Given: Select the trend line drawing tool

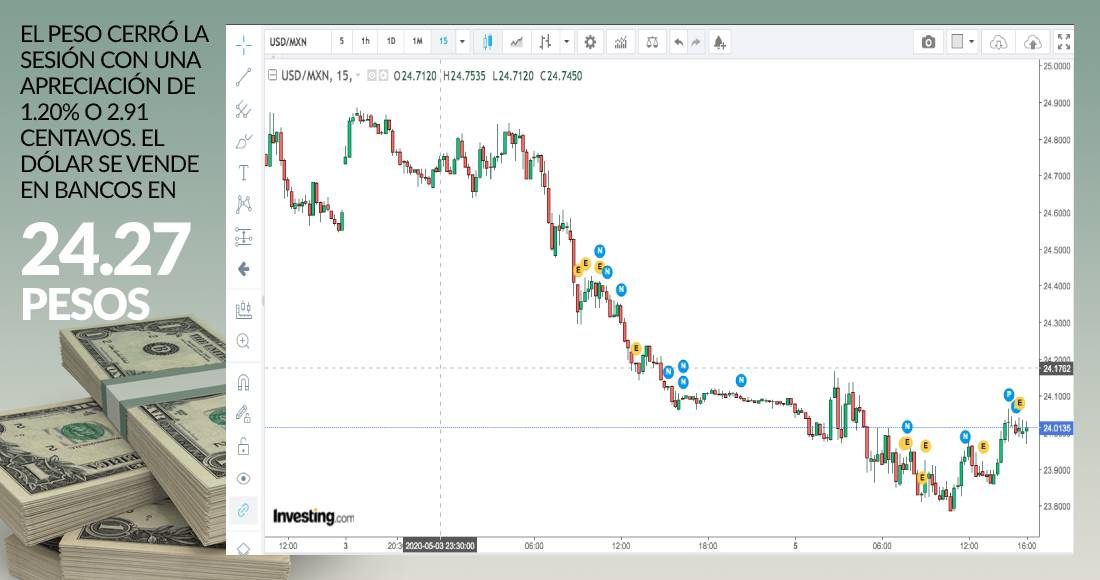Looking at the screenshot, I should click(243, 77).
